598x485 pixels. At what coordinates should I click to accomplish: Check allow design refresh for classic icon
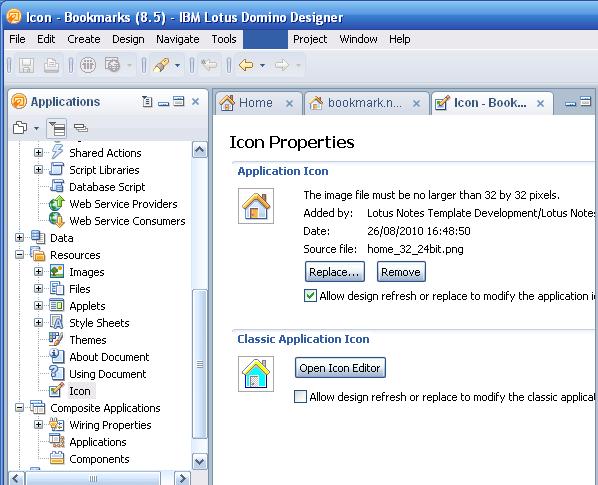click(300, 396)
